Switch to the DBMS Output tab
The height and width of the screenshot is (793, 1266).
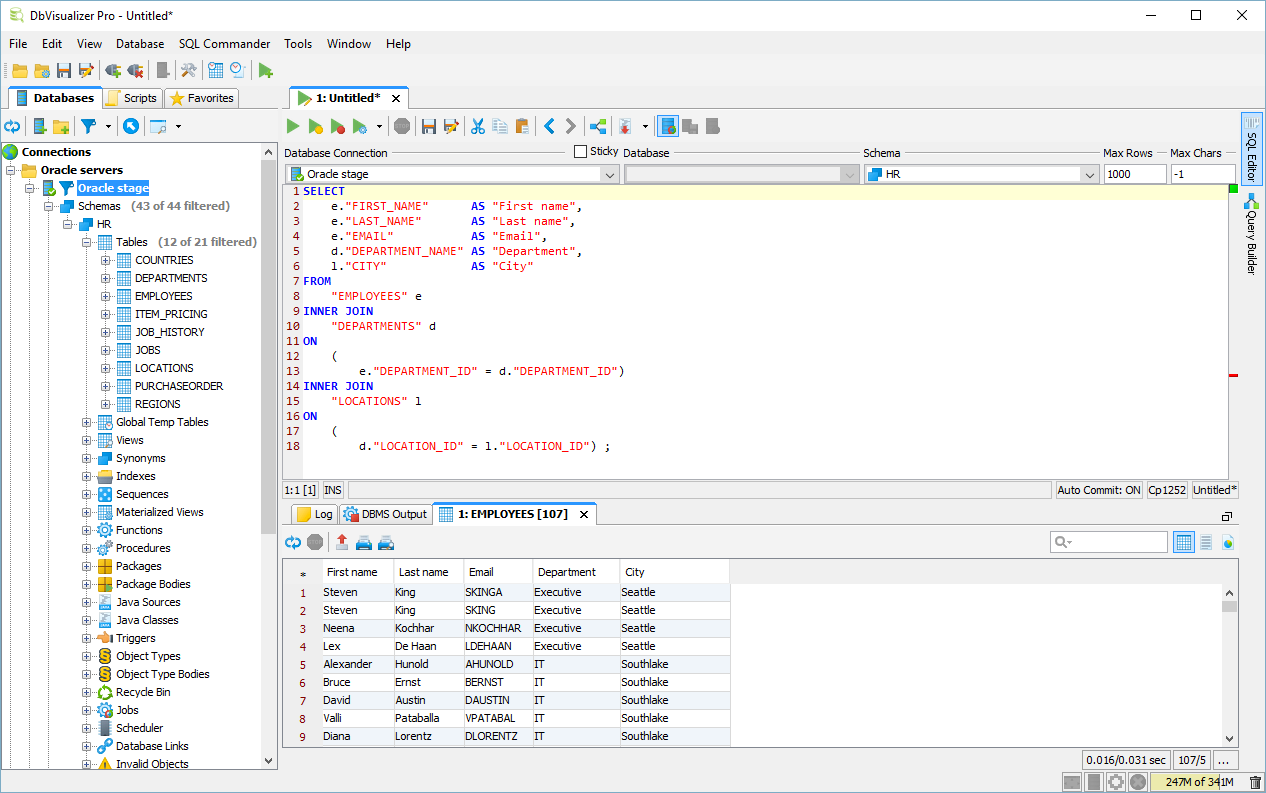pyautogui.click(x=385, y=514)
